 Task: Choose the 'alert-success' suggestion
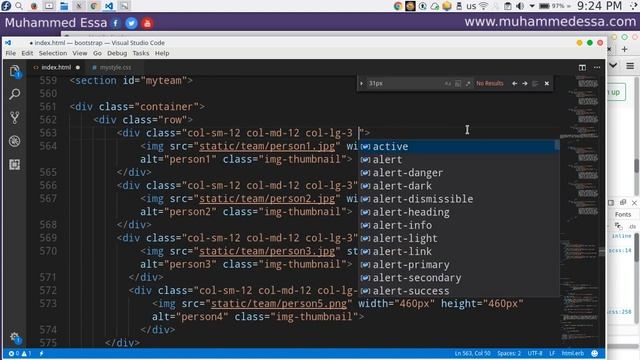tap(456, 291)
